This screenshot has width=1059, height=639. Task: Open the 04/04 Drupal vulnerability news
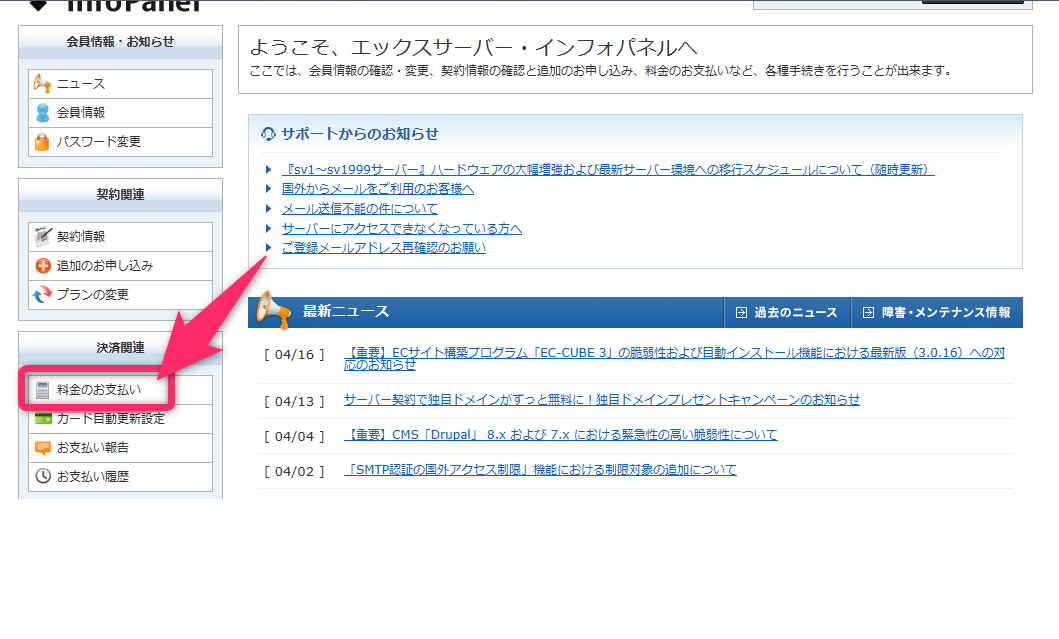click(x=561, y=435)
